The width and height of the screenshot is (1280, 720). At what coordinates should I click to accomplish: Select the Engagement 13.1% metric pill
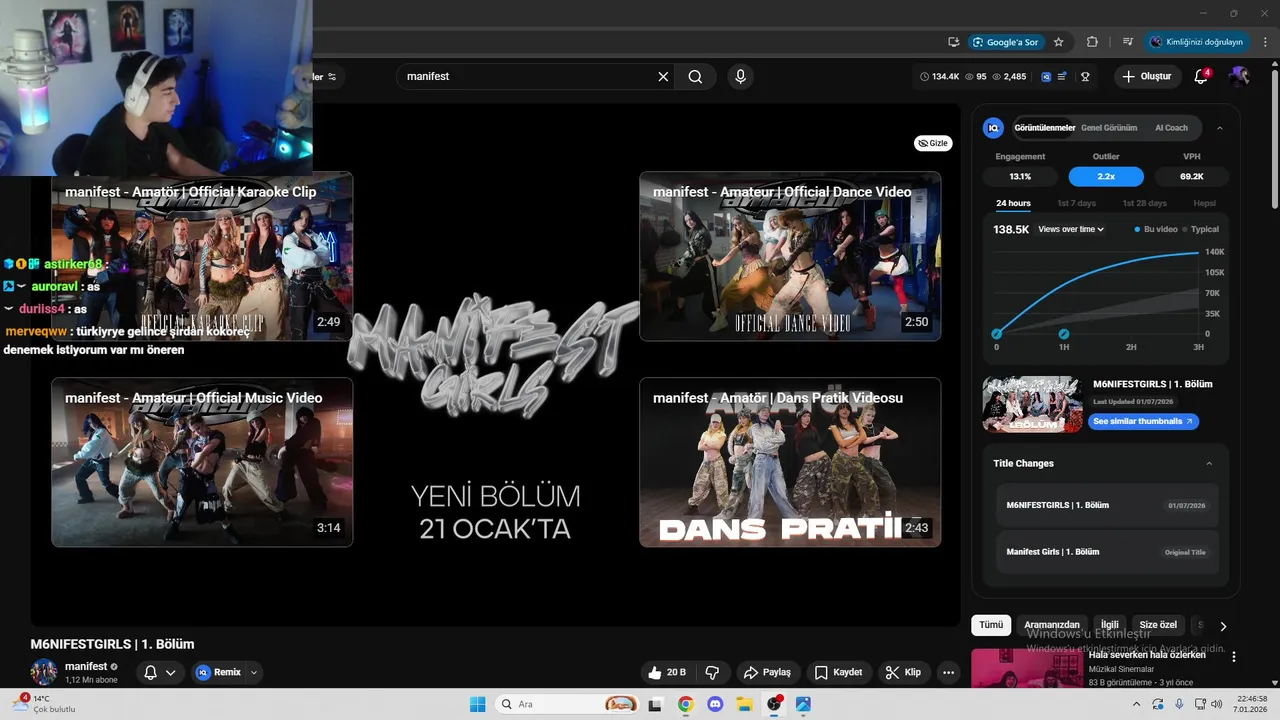point(1020,176)
